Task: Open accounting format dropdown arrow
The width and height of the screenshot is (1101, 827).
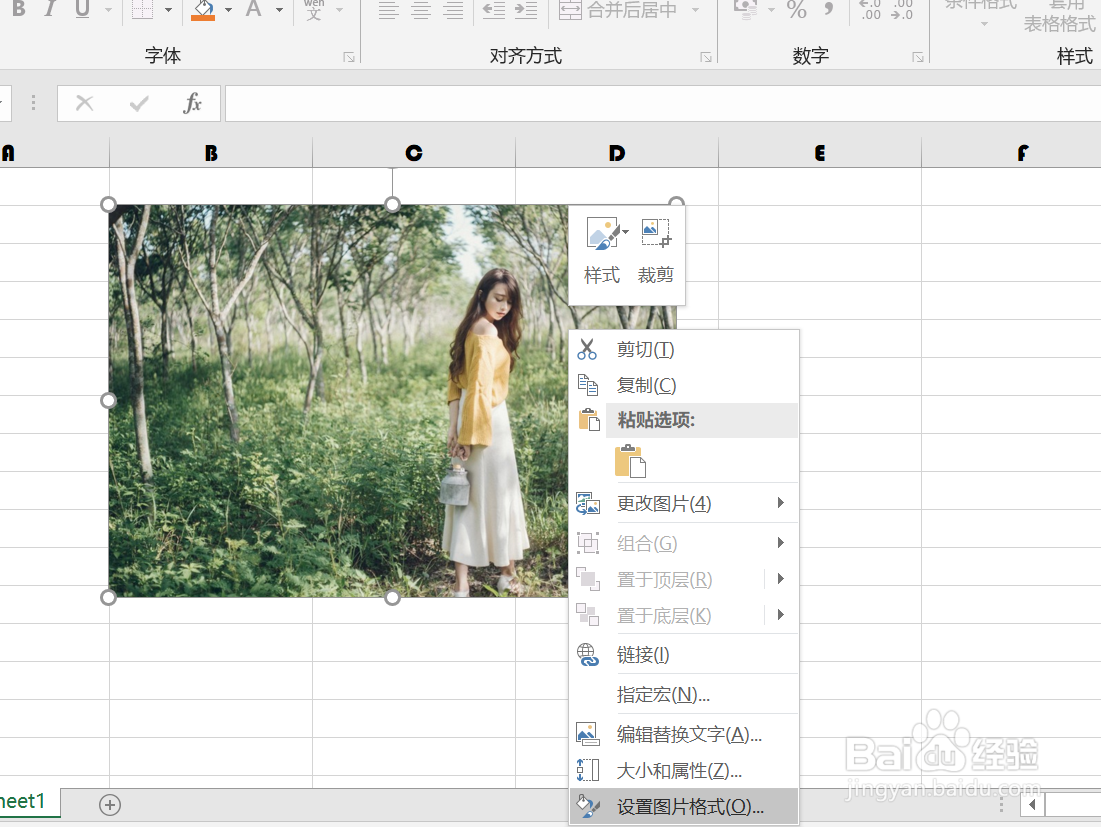Action: pyautogui.click(x=771, y=10)
